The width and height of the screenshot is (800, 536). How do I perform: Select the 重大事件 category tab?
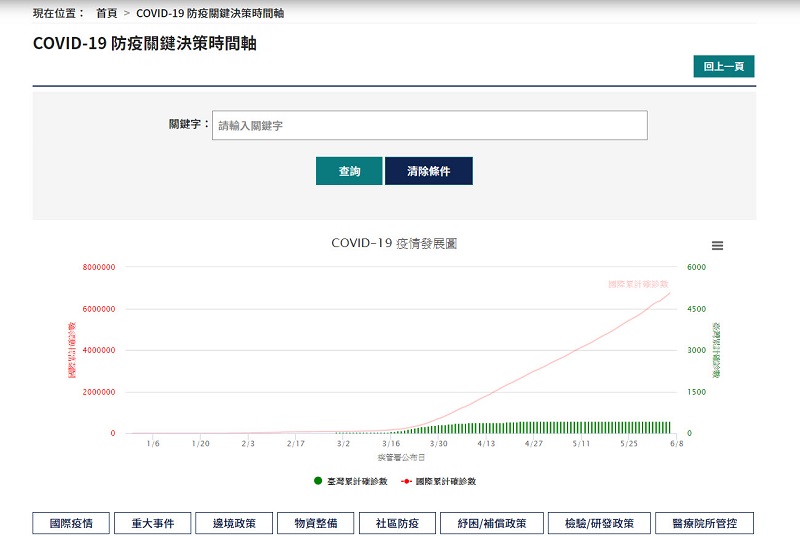pyautogui.click(x=152, y=523)
